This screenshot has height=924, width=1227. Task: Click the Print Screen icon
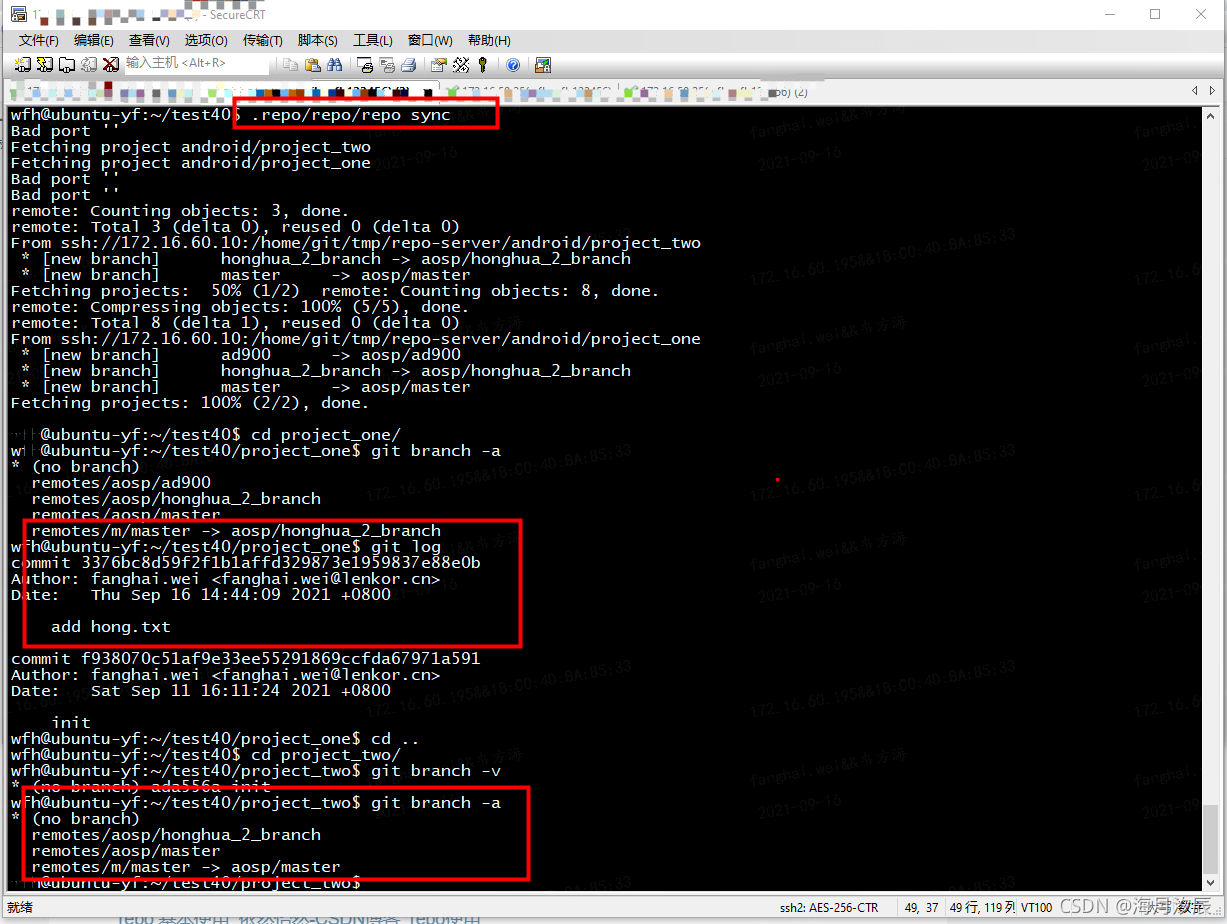[x=365, y=65]
